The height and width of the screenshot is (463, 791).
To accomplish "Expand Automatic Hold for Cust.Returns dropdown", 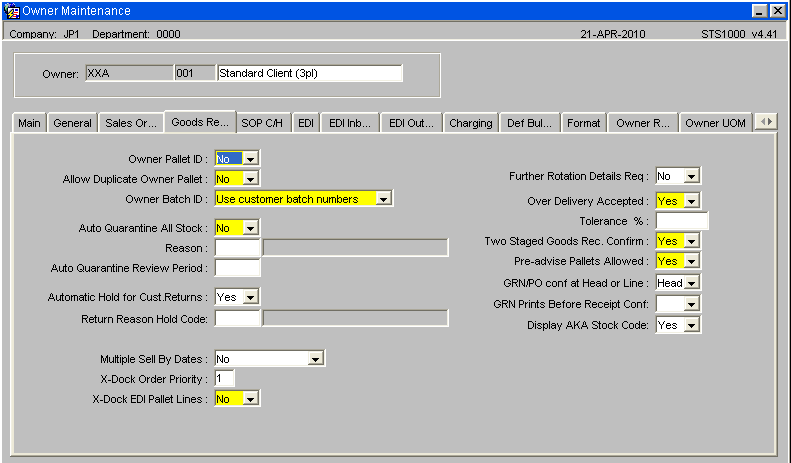I will (x=250, y=297).
